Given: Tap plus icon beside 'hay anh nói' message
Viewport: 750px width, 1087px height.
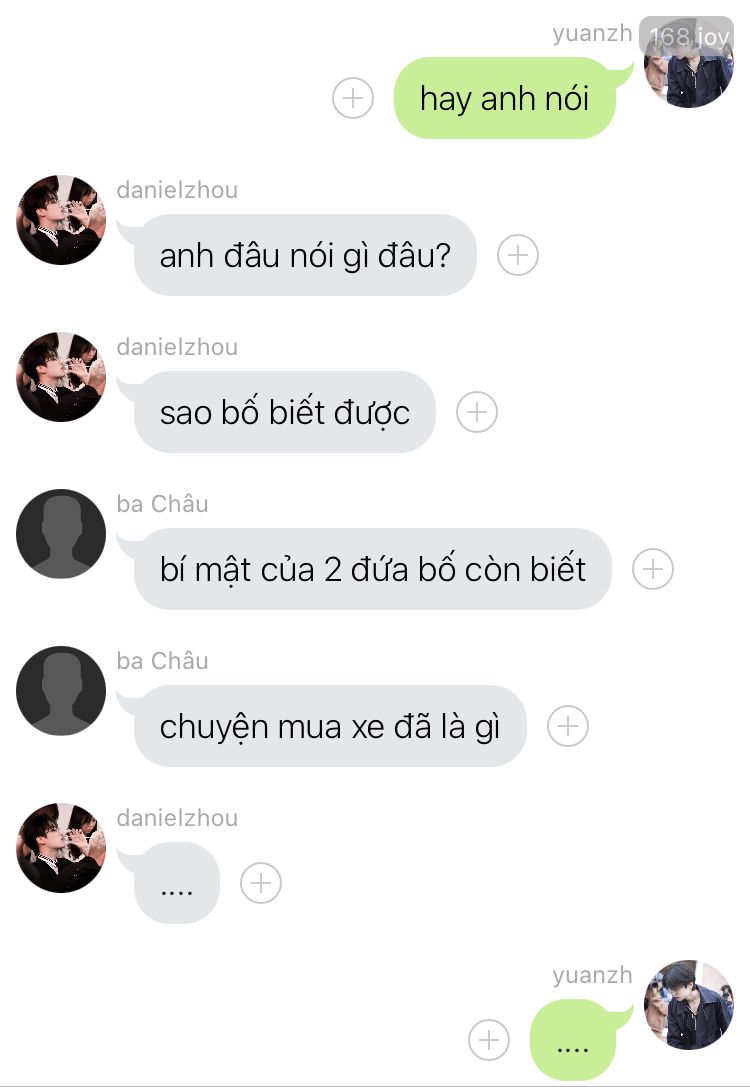Looking at the screenshot, I should [353, 98].
